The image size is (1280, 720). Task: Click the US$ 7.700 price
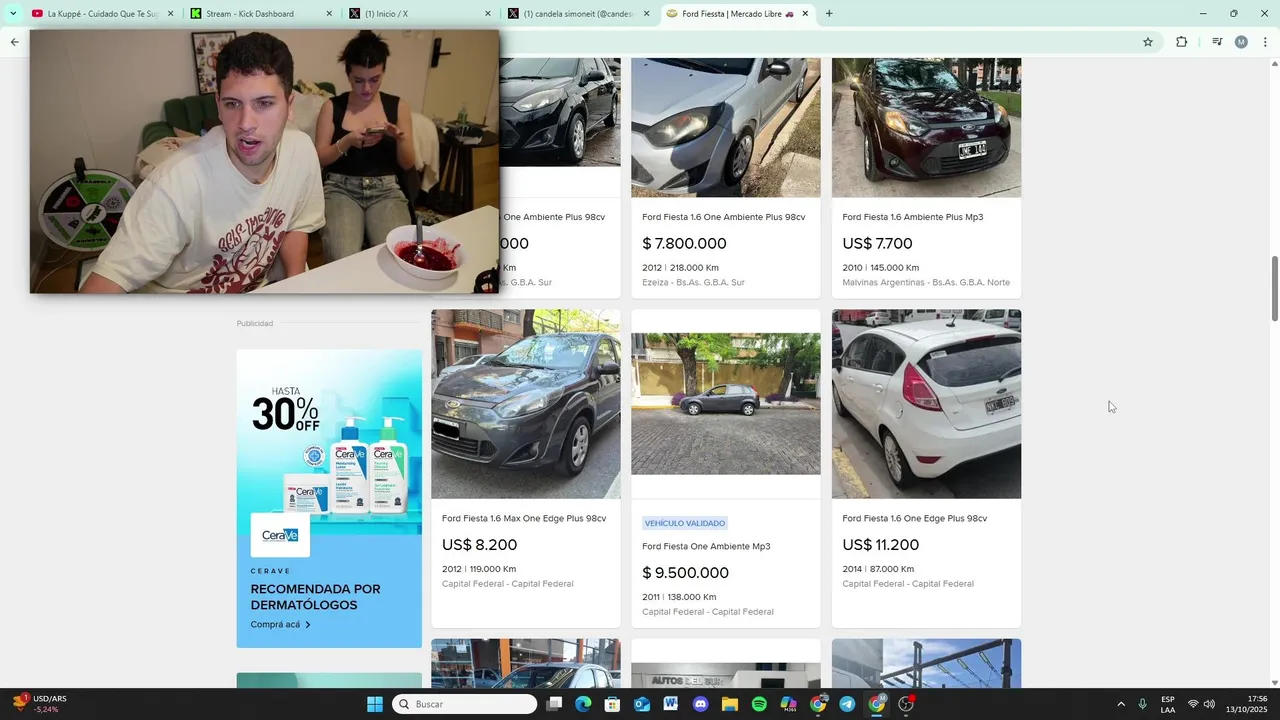click(x=877, y=243)
